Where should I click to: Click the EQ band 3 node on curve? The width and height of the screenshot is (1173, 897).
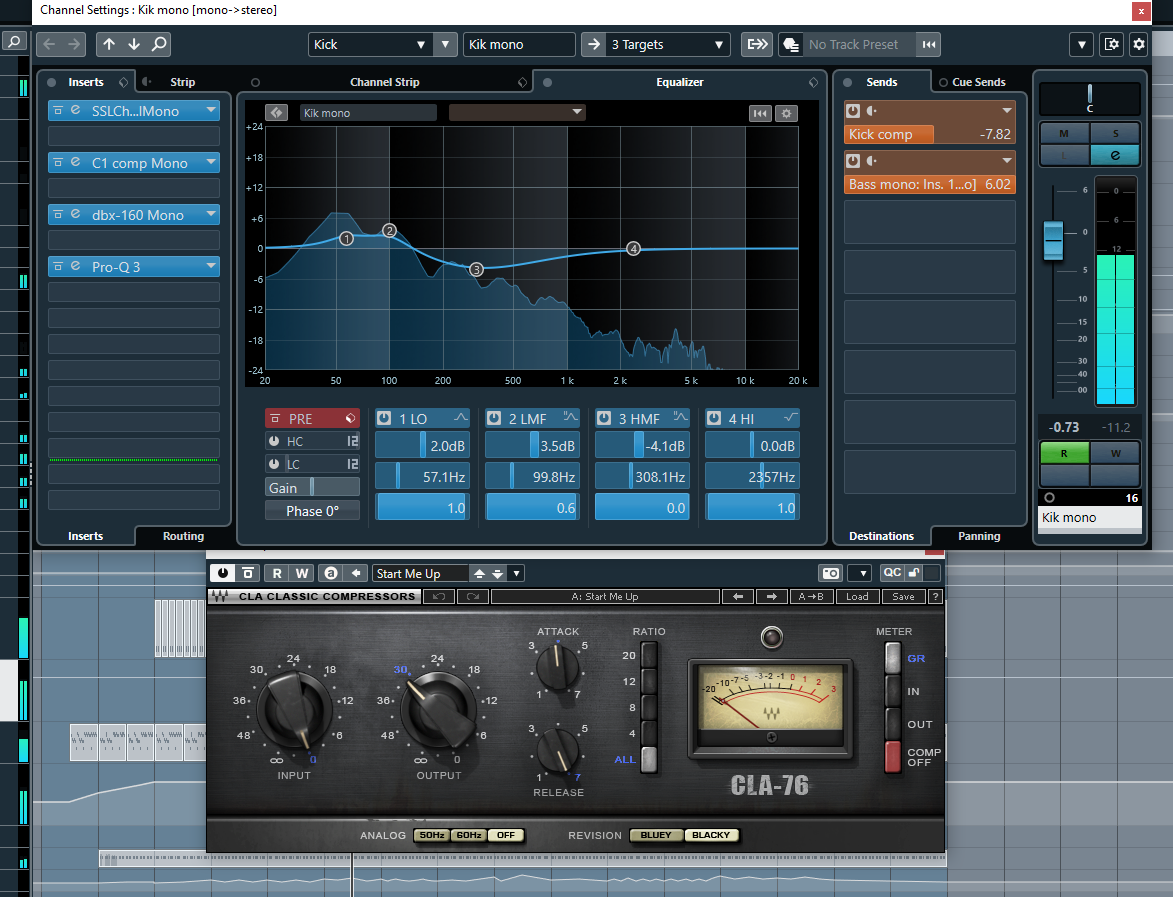point(477,269)
